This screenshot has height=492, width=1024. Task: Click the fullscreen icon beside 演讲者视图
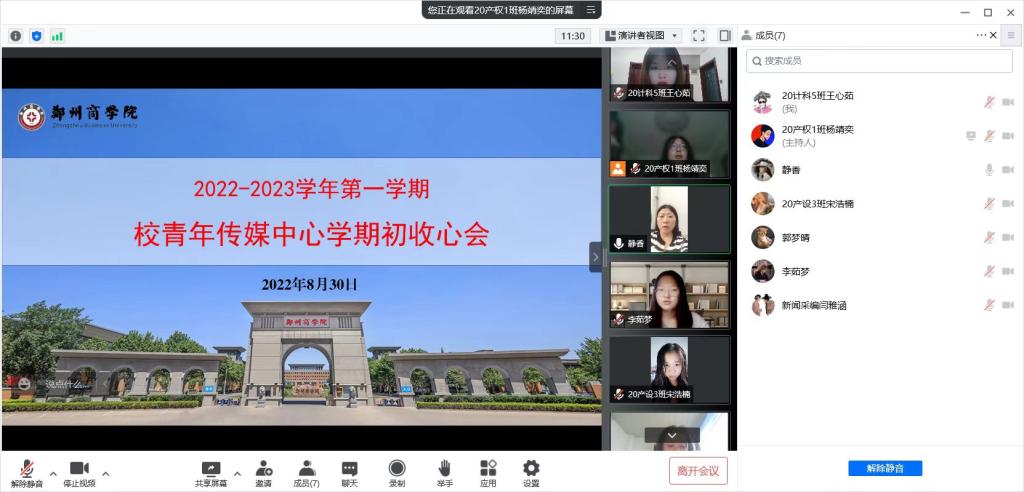[x=699, y=35]
